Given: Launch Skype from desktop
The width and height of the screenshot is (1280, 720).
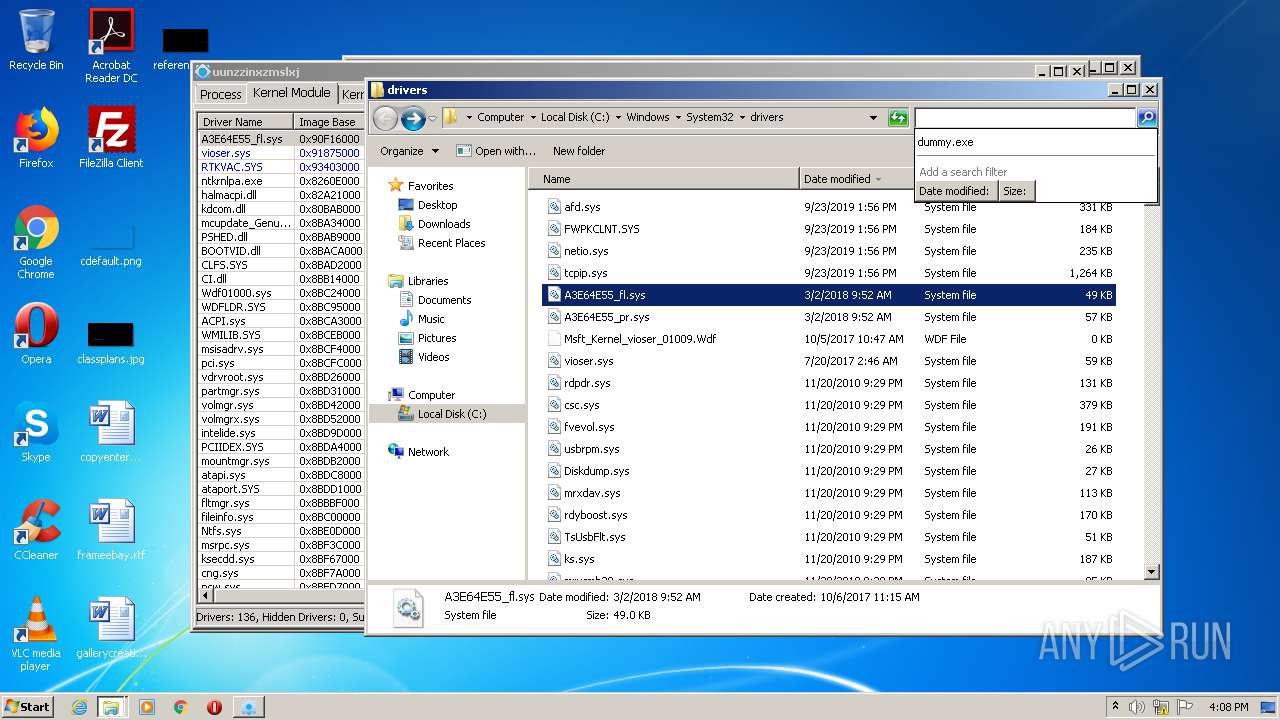Looking at the screenshot, I should click(x=36, y=432).
